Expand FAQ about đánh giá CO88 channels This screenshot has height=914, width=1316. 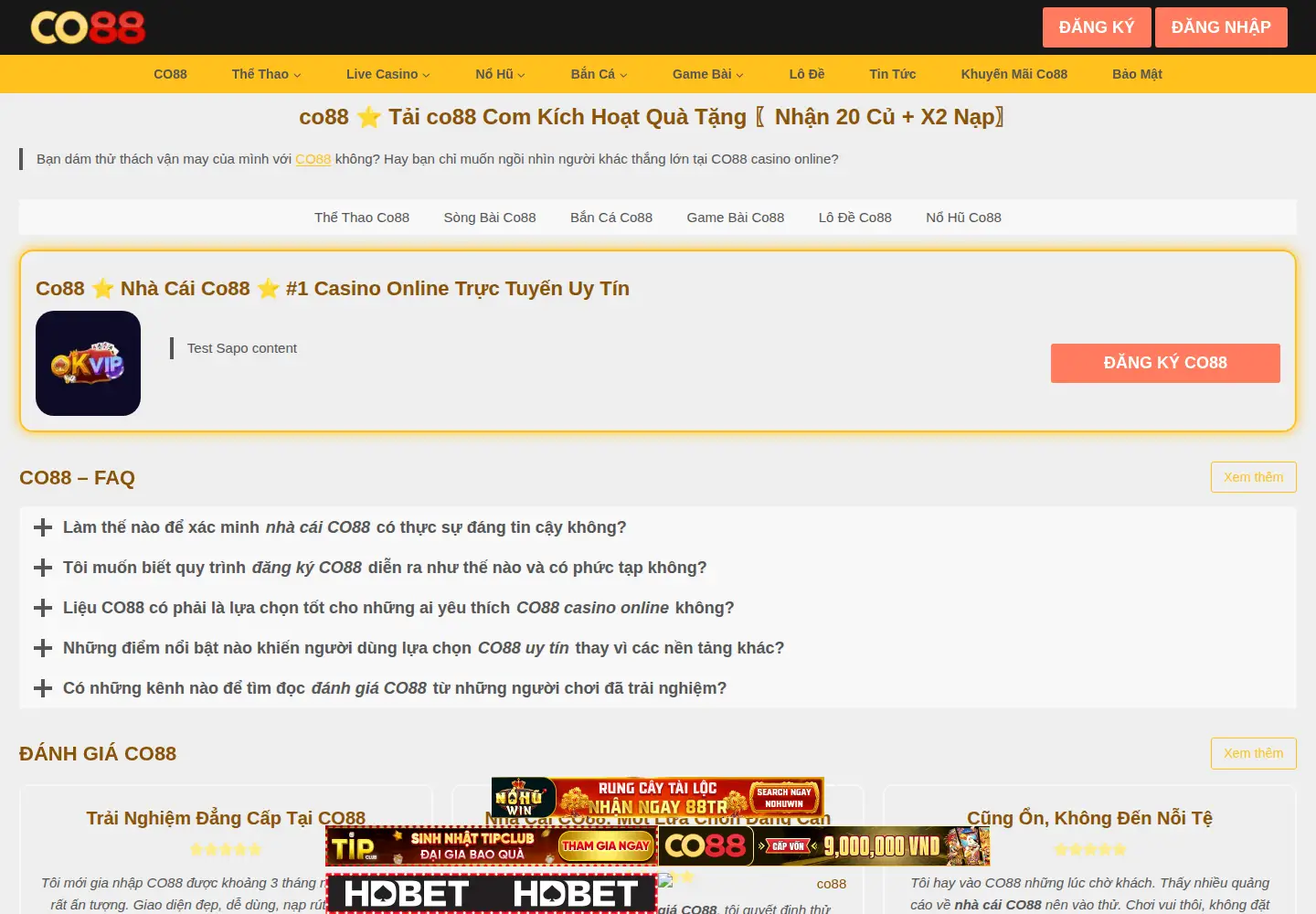tap(381, 688)
